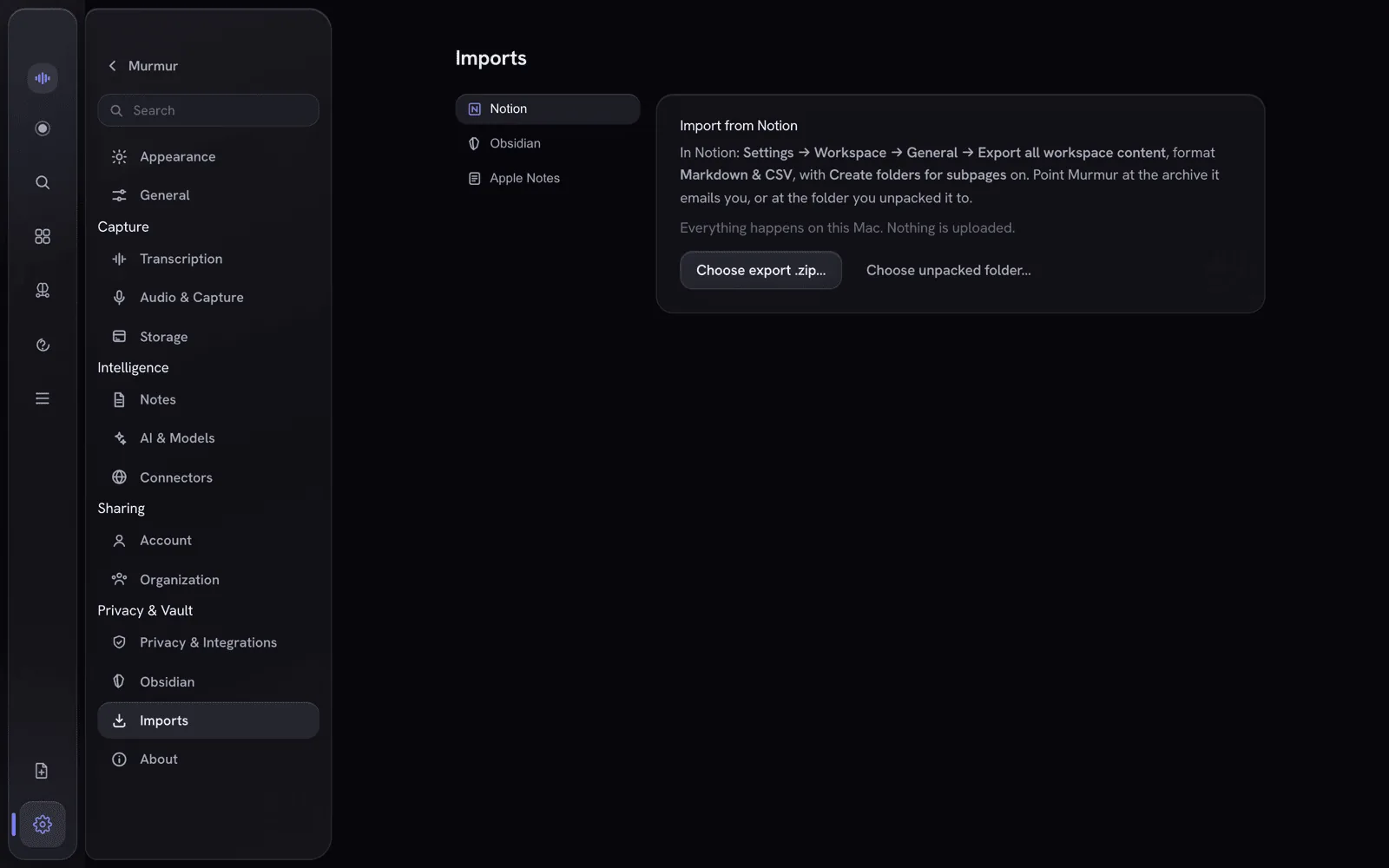Click the drive icon beside Storage
Viewport: 1389px width, 868px height.
click(x=120, y=337)
